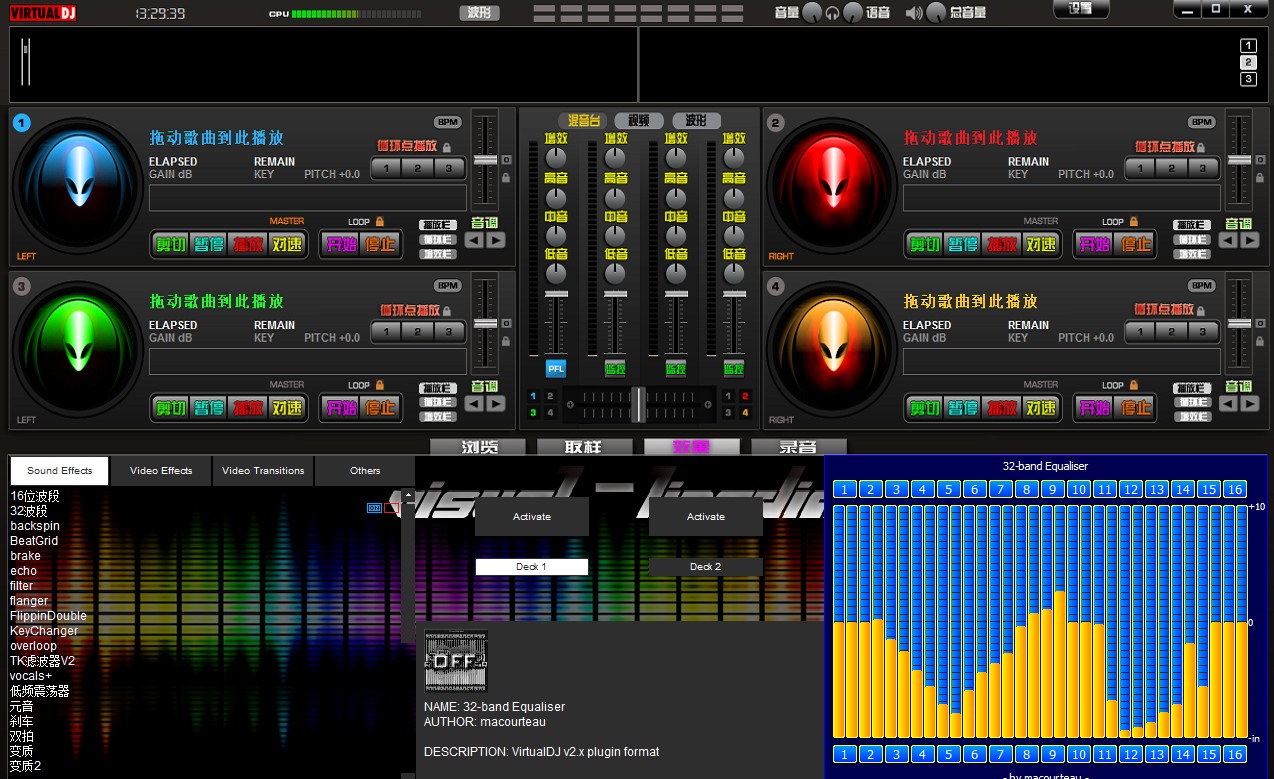Click deck 2 BPM button
Screen dimensions: 1274x779
click(1202, 122)
